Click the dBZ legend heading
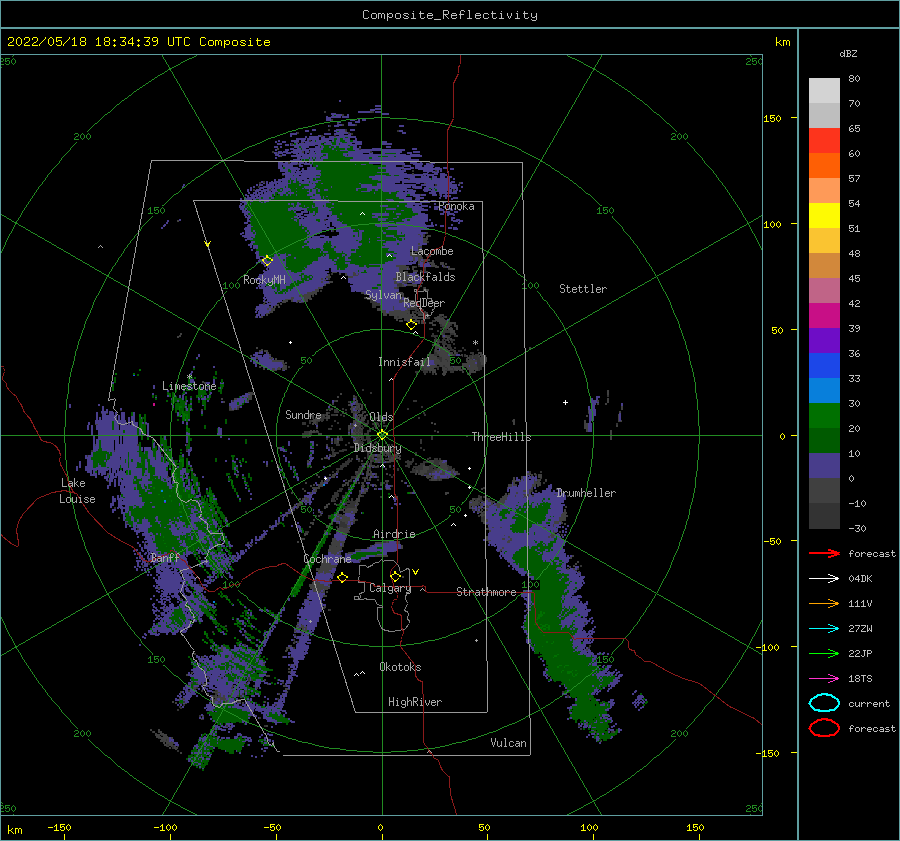The width and height of the screenshot is (900, 841). point(848,53)
